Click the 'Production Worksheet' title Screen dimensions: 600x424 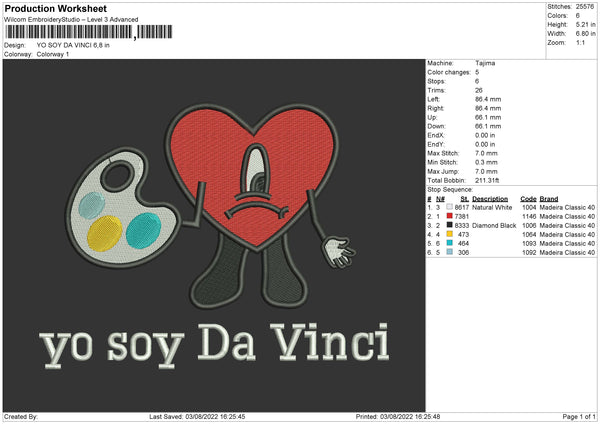tap(55, 8)
